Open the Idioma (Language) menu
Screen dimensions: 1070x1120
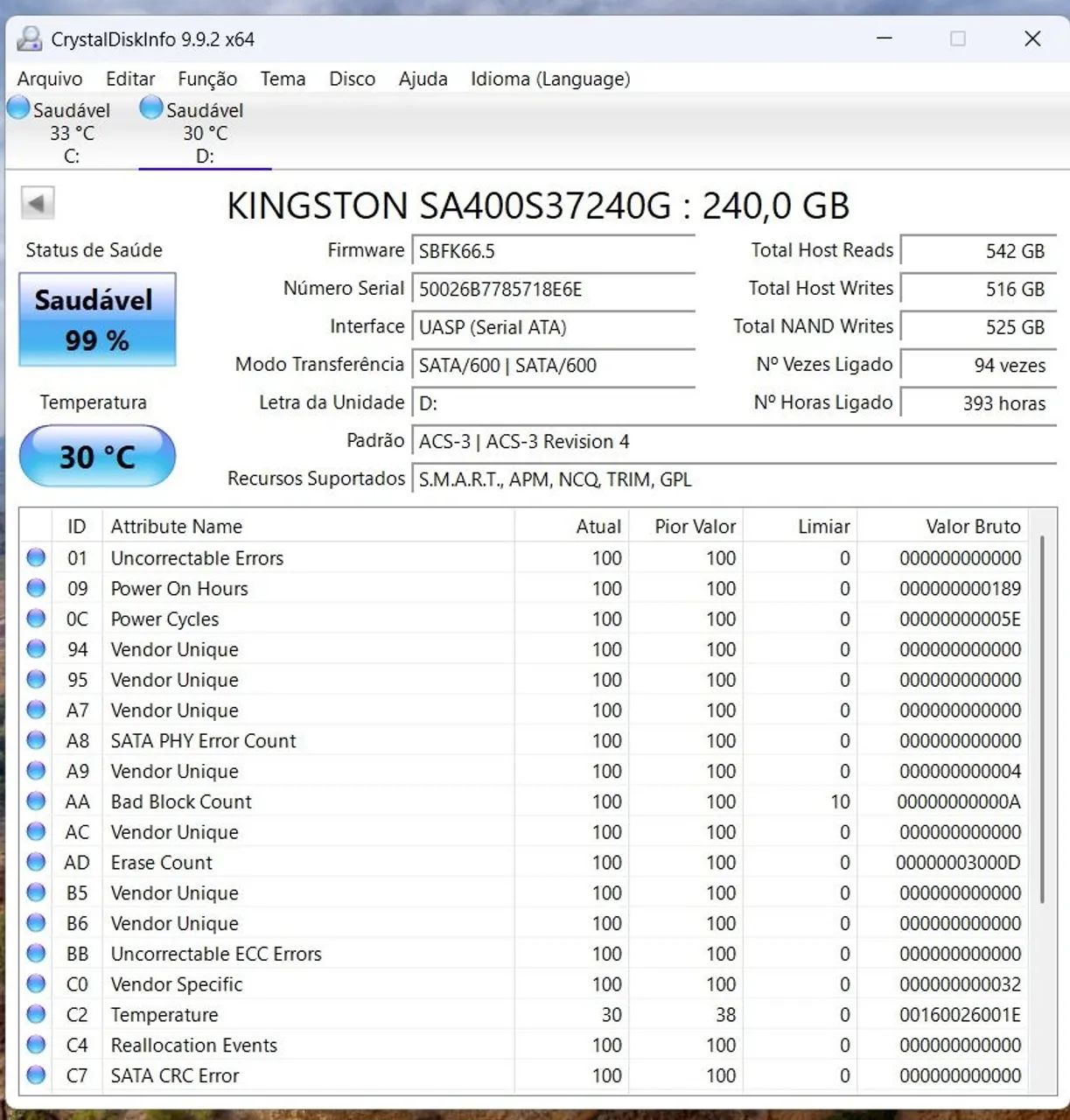(550, 79)
